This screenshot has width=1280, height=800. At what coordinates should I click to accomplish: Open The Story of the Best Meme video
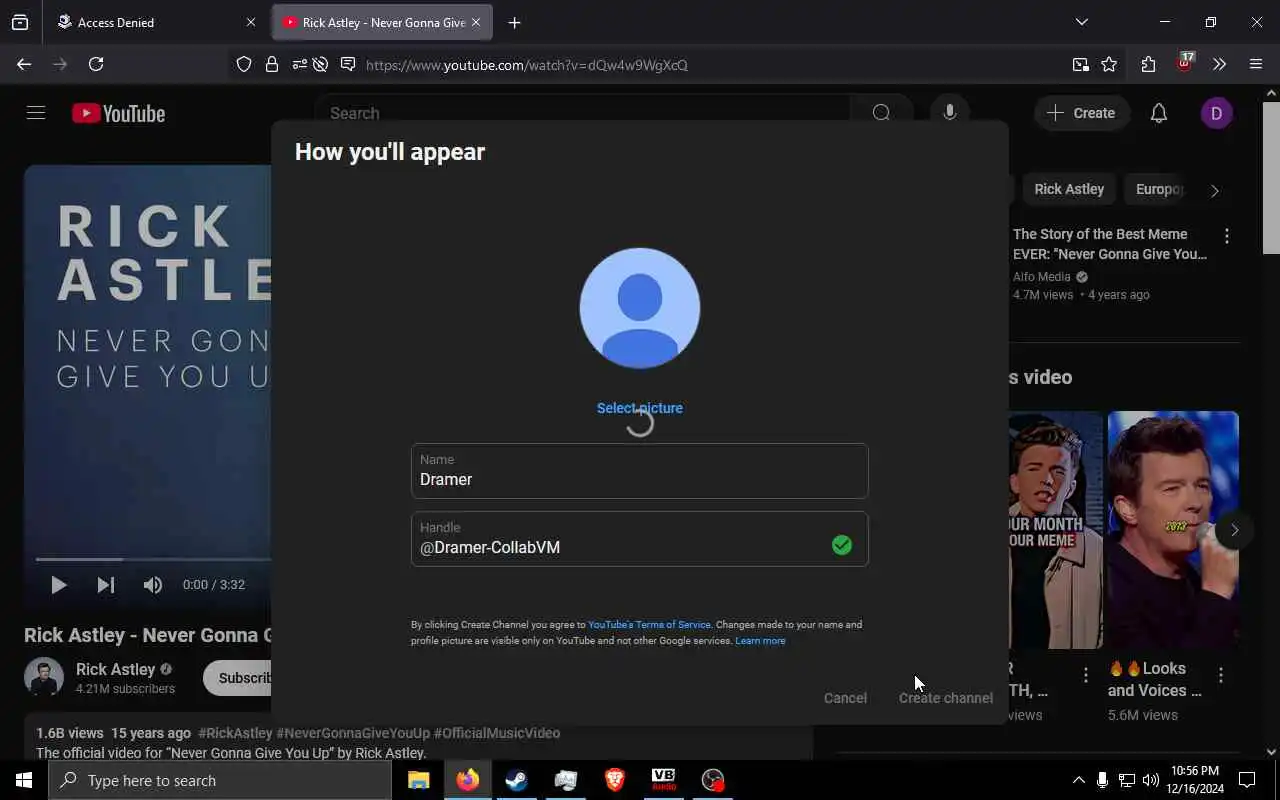[1109, 244]
